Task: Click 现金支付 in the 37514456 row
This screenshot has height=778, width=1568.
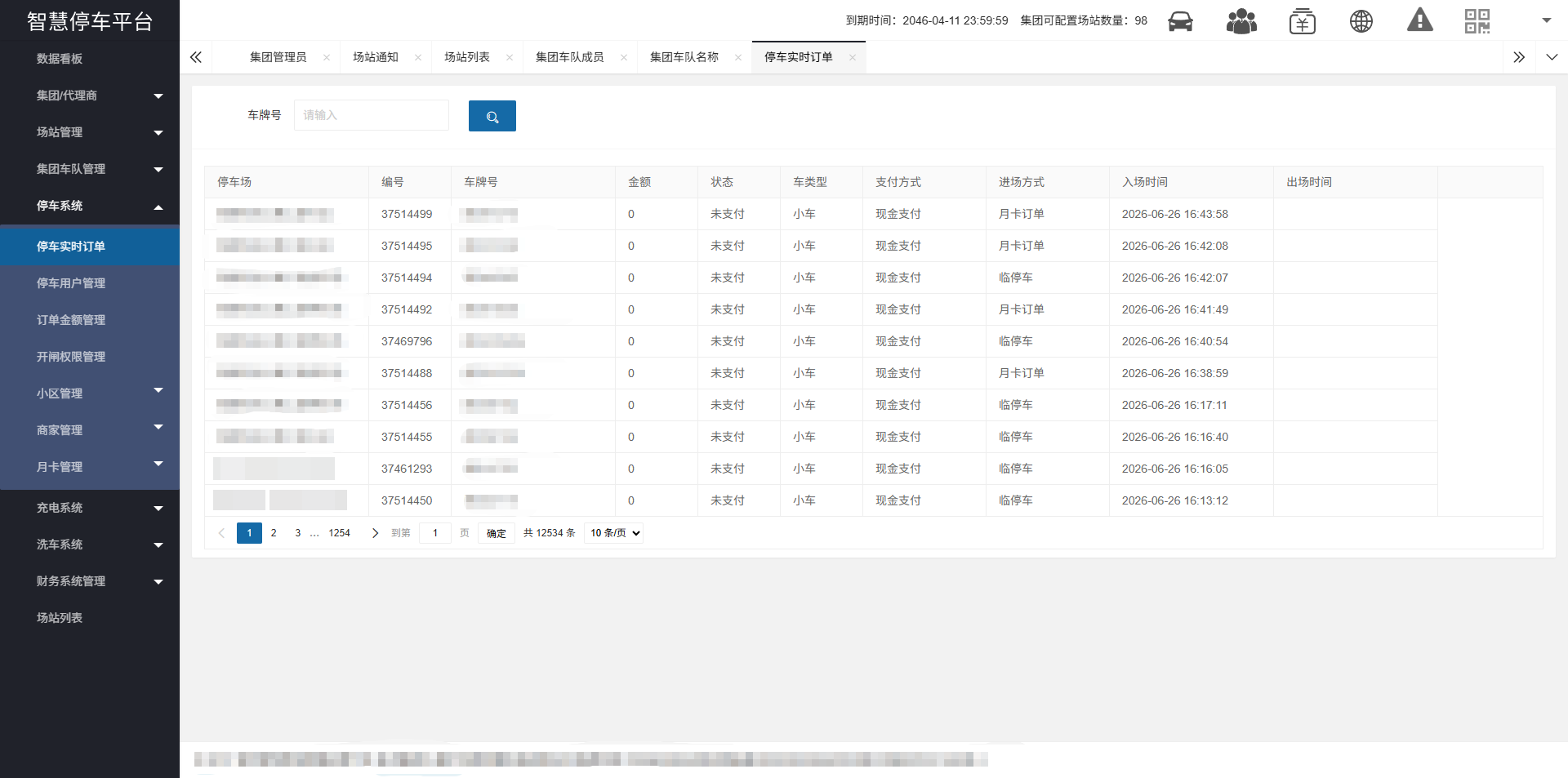Action: tap(898, 405)
